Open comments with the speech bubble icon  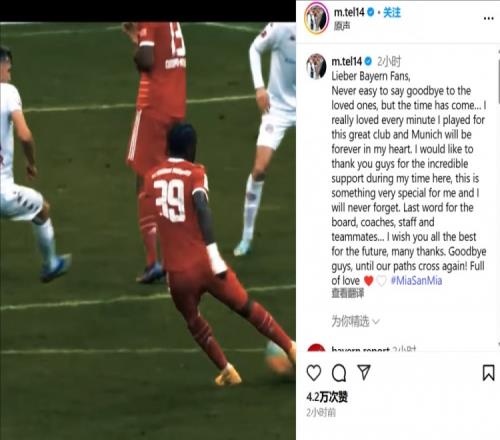tap(339, 373)
